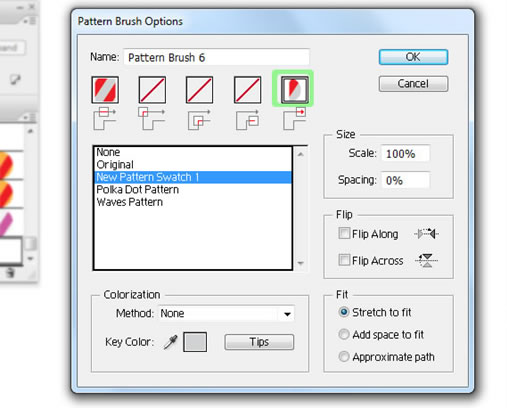
Task: Choose the Add space to fit option
Action: 344,334
